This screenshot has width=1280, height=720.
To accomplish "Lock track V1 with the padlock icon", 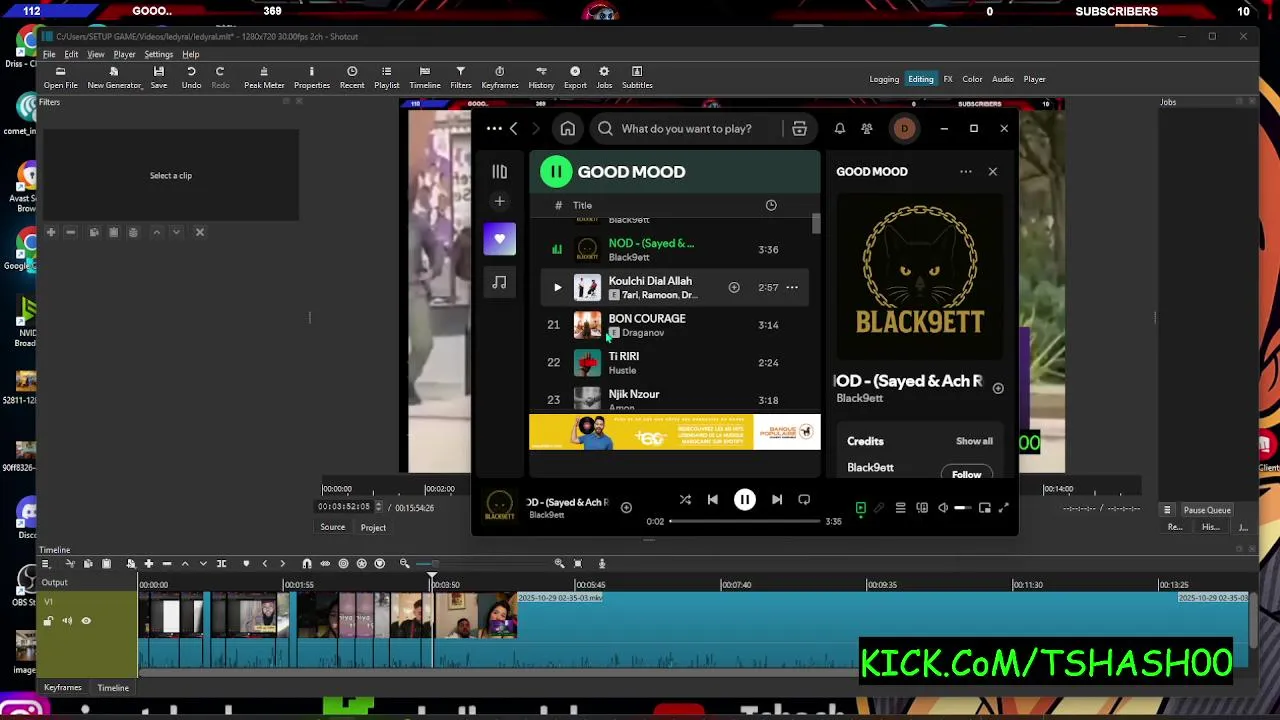I will pyautogui.click(x=48, y=621).
